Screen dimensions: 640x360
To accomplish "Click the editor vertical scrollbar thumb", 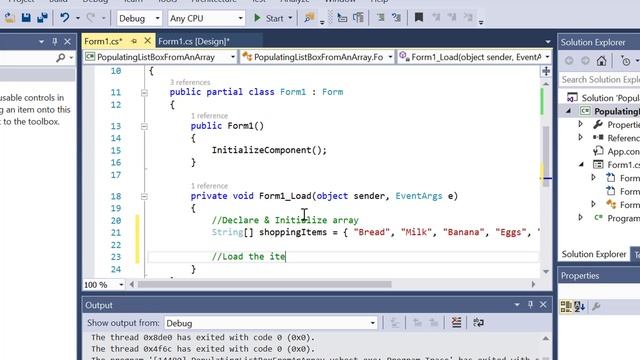I will click(x=546, y=156).
